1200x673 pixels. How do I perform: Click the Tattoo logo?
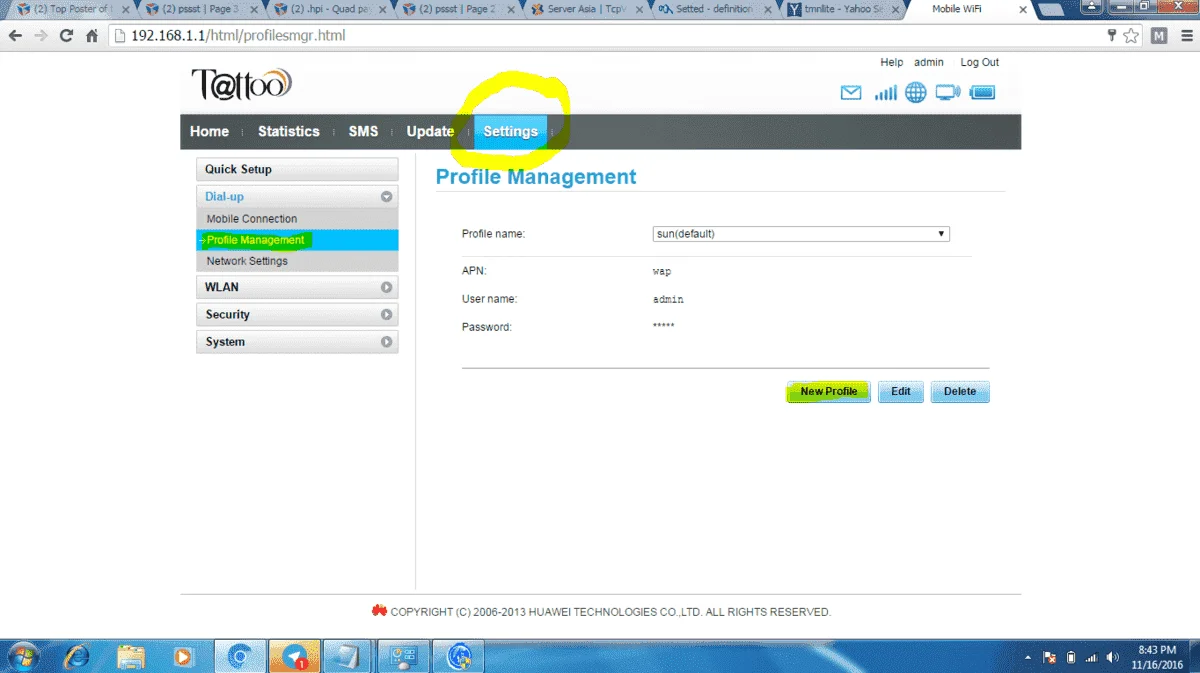coord(241,83)
